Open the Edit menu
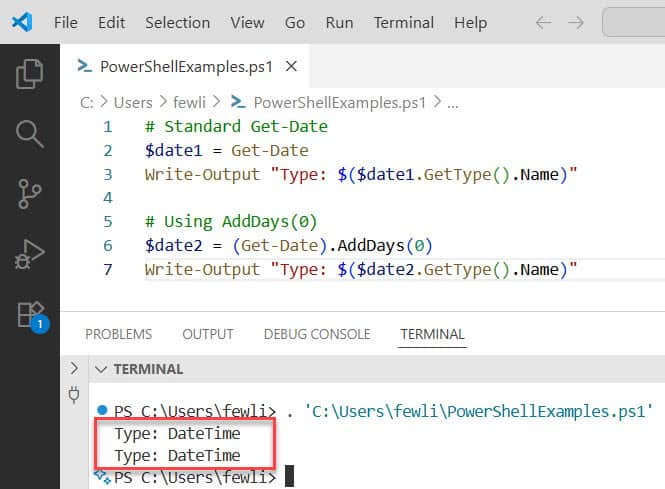This screenshot has height=489, width=665. [x=112, y=22]
